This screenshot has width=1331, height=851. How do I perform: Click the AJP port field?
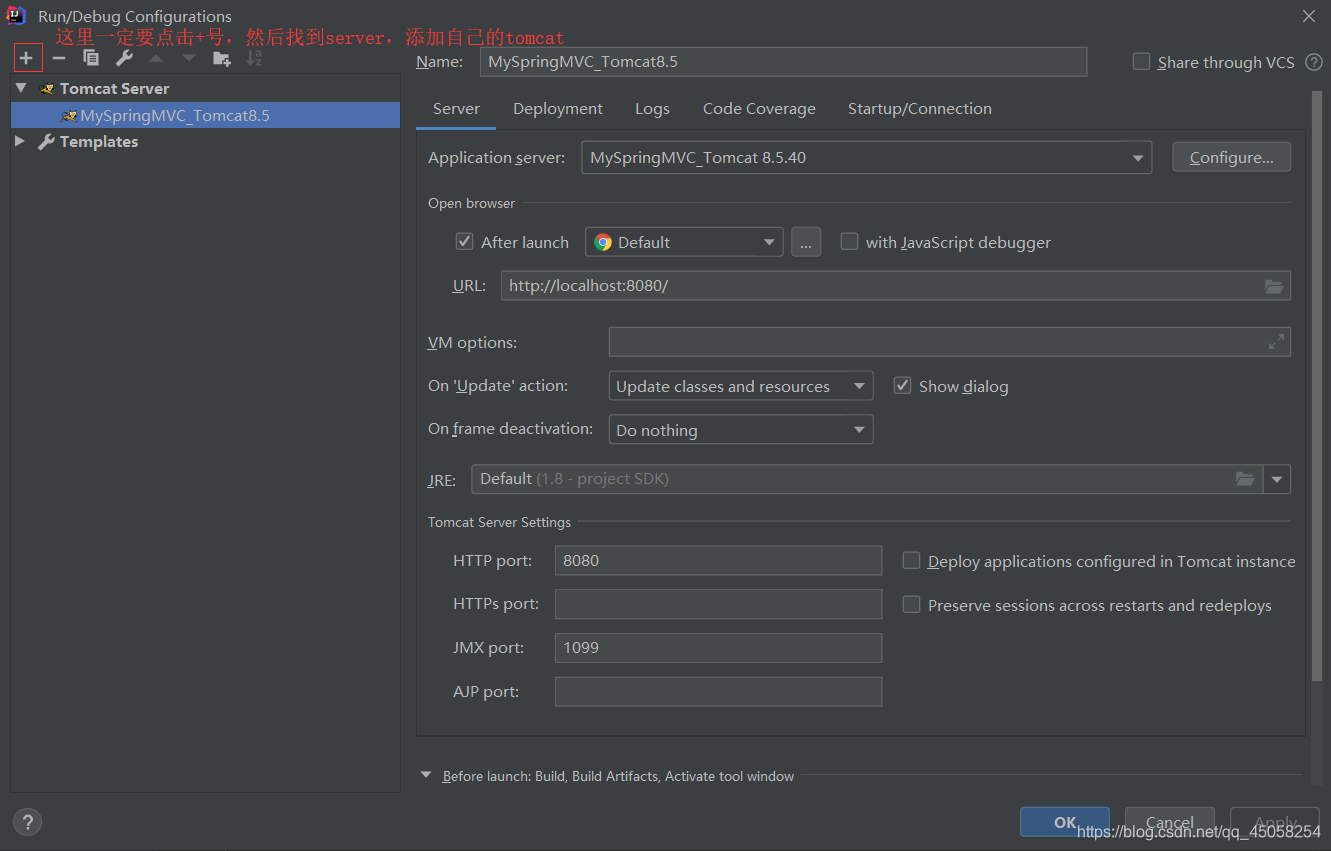pyautogui.click(x=718, y=692)
